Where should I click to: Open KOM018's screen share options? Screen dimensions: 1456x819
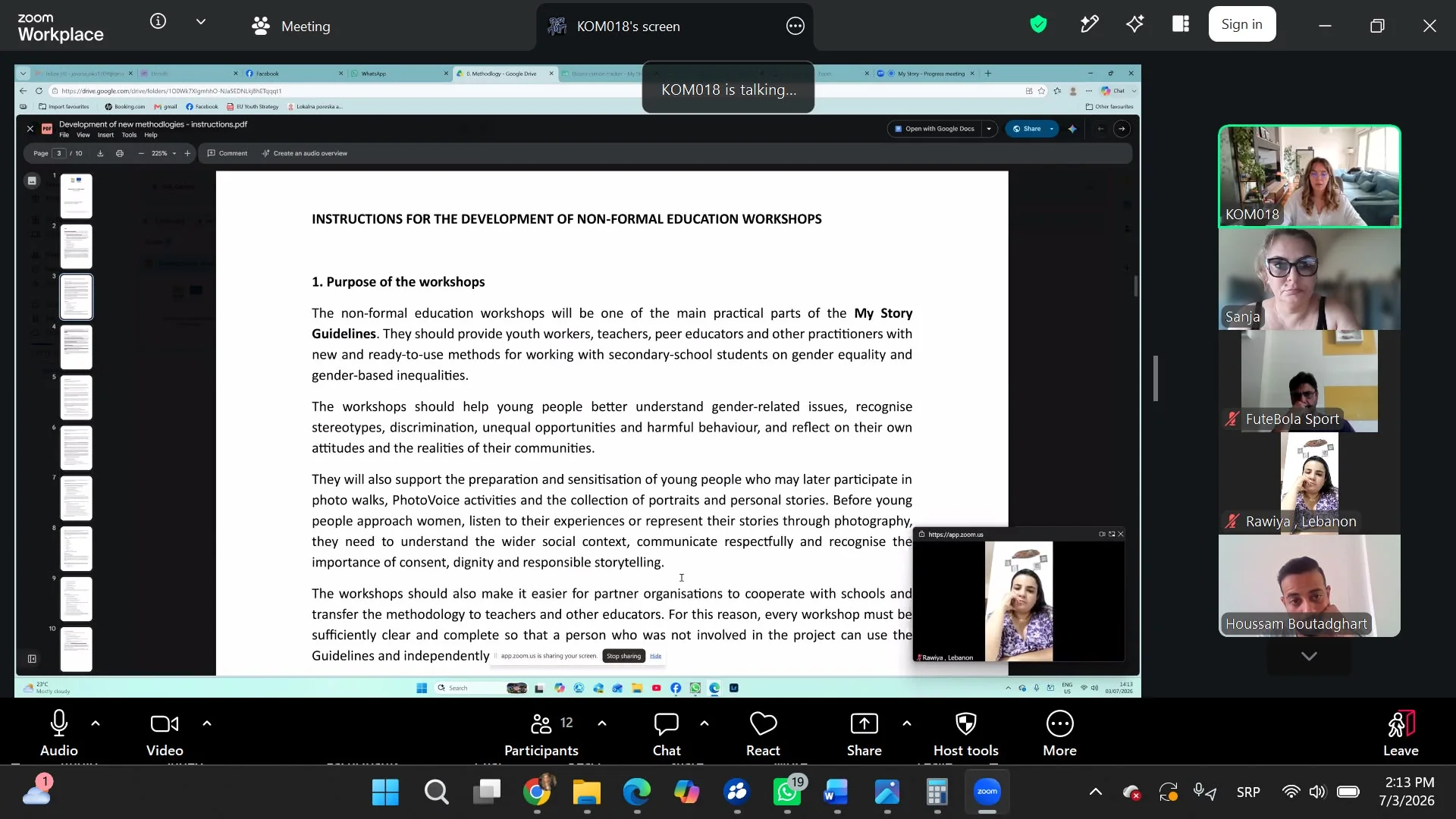(795, 26)
